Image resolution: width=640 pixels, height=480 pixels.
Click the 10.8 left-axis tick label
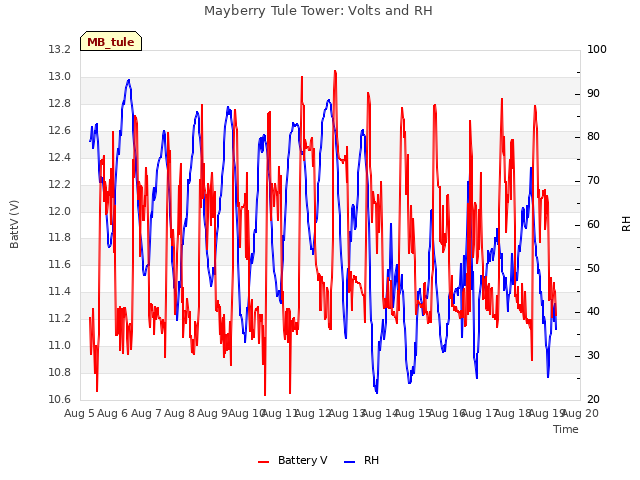click(59, 372)
